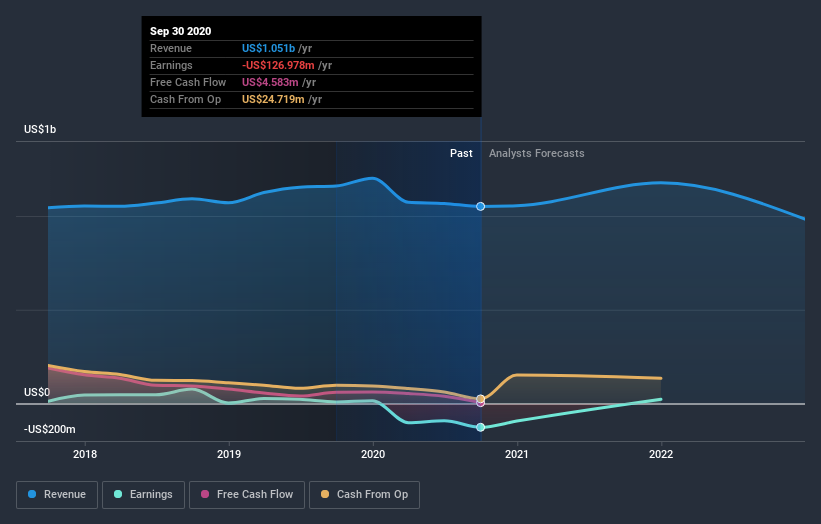Click the tooltip 'Free Cash Flow' row label

(x=188, y=82)
